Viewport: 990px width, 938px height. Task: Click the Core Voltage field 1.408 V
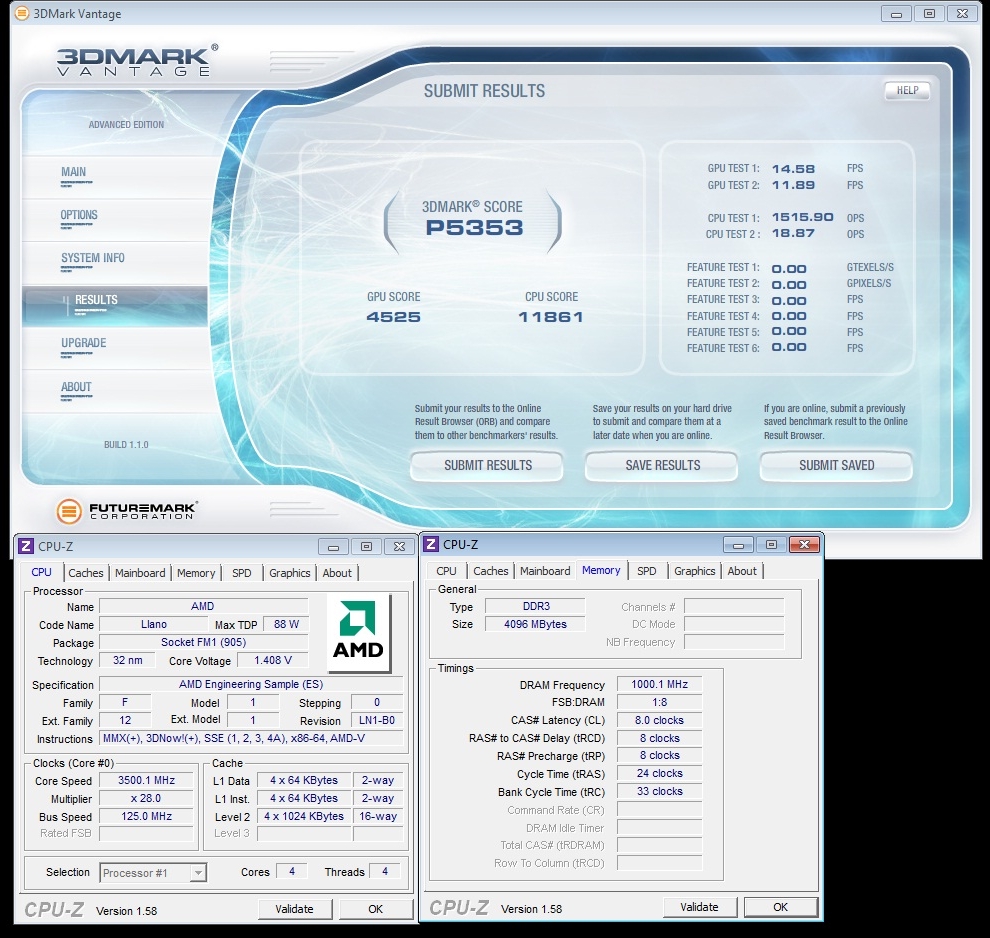pyautogui.click(x=273, y=660)
